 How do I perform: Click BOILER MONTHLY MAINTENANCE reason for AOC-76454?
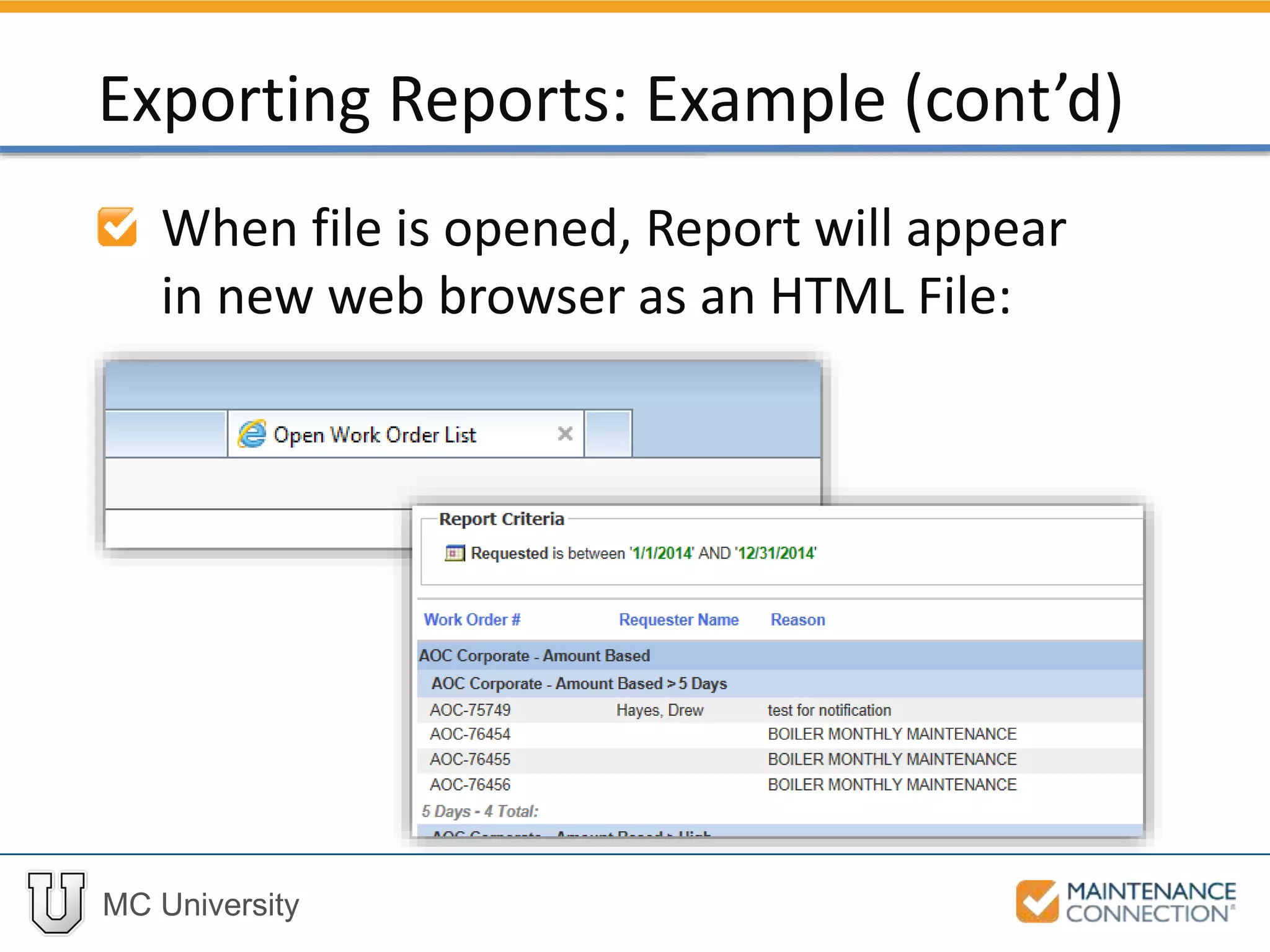coord(892,734)
